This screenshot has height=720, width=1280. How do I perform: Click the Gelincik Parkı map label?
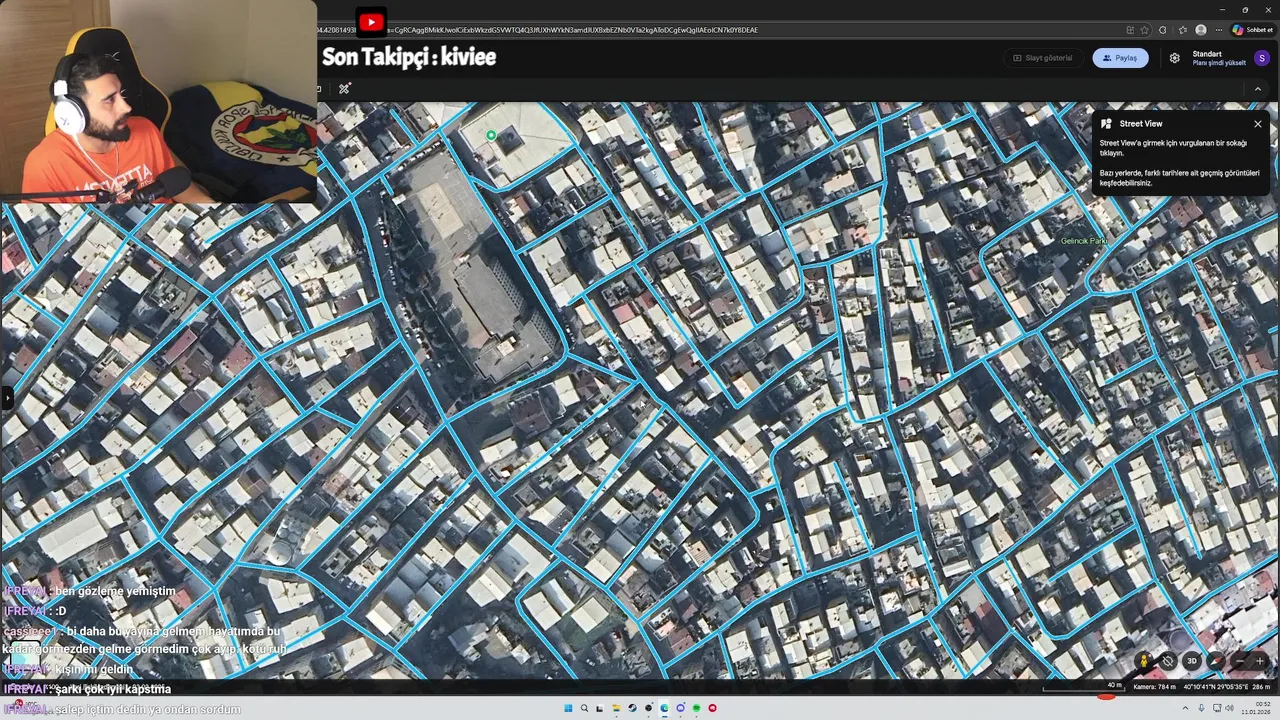pyautogui.click(x=1084, y=241)
